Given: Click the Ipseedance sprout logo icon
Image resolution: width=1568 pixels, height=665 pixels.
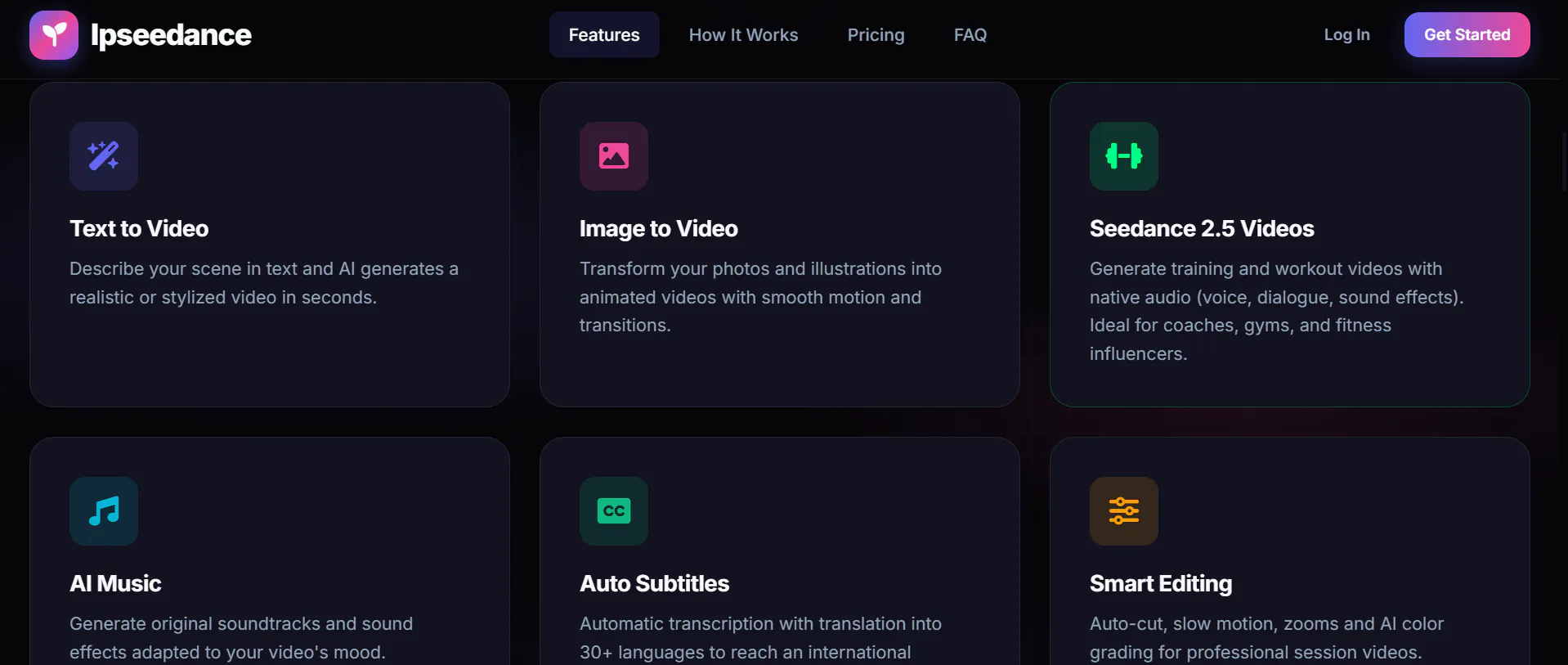Looking at the screenshot, I should [54, 35].
